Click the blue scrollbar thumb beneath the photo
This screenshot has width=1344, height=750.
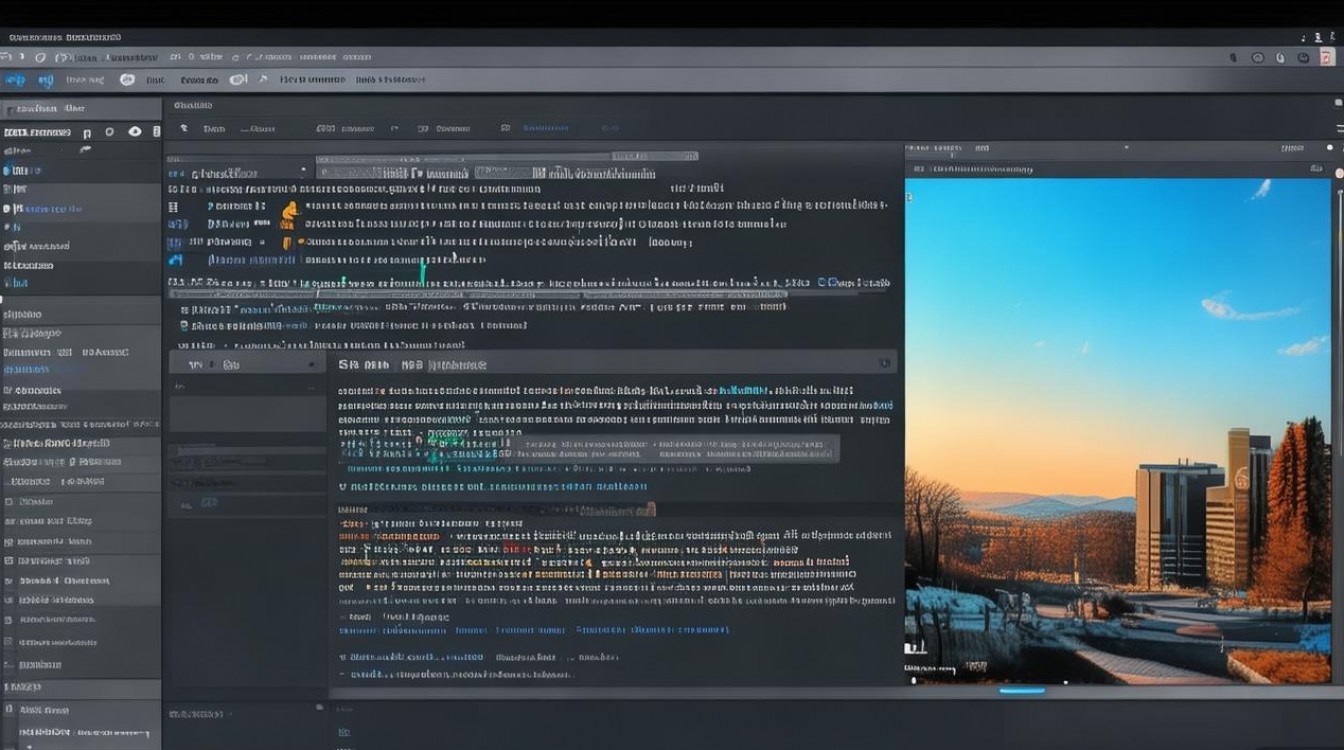click(1022, 690)
